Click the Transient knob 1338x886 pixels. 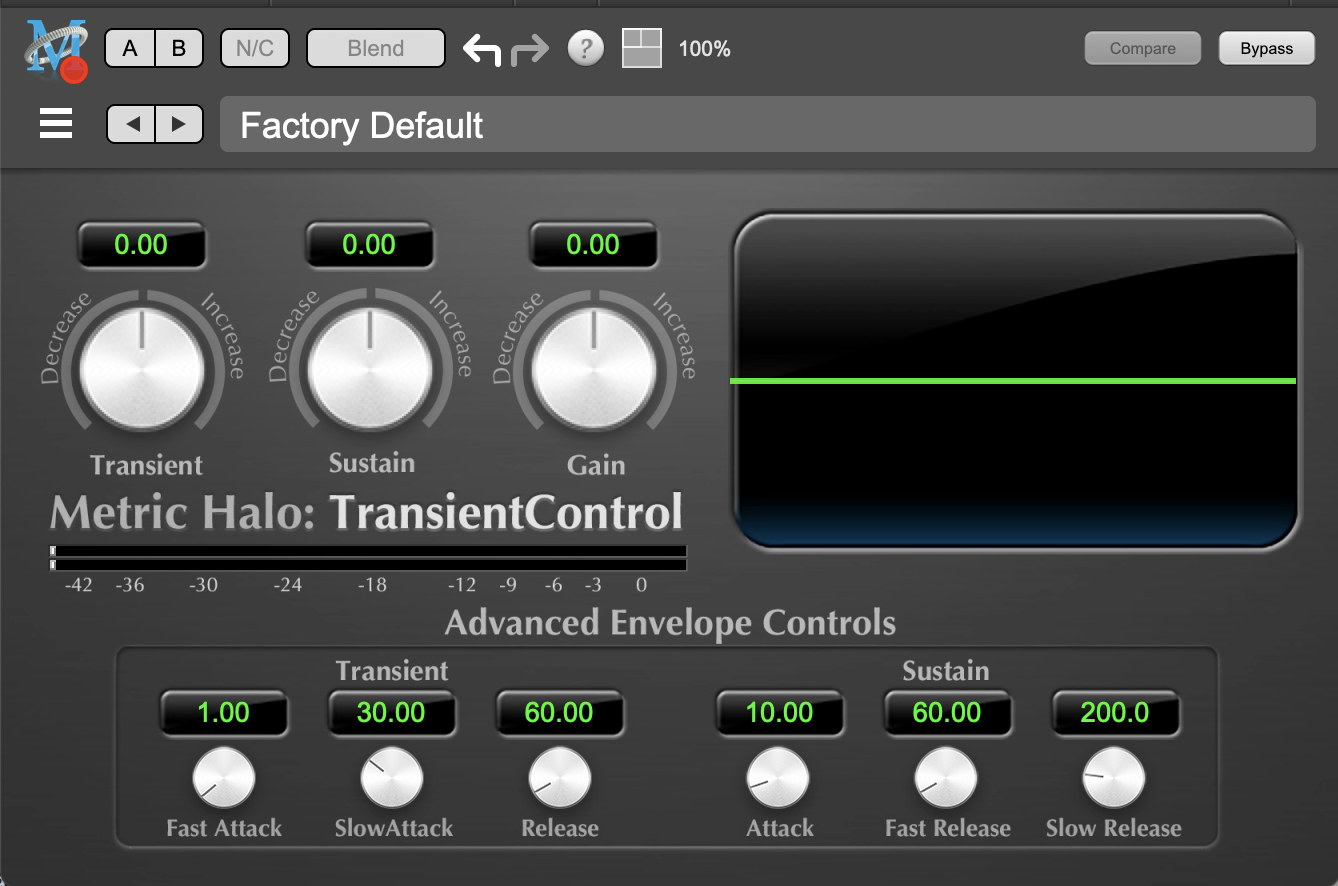pos(142,365)
